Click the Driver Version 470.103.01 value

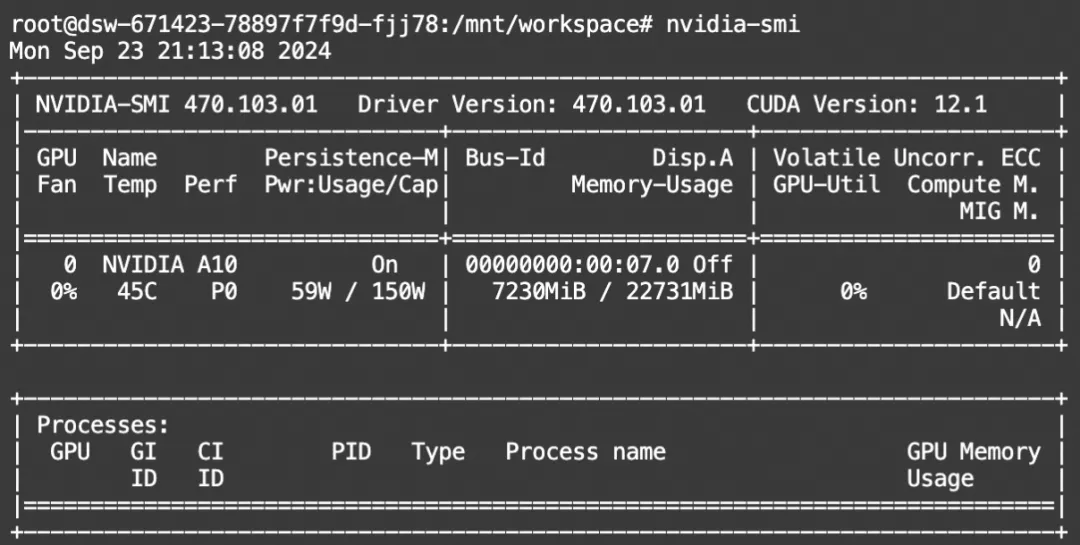(x=638, y=104)
